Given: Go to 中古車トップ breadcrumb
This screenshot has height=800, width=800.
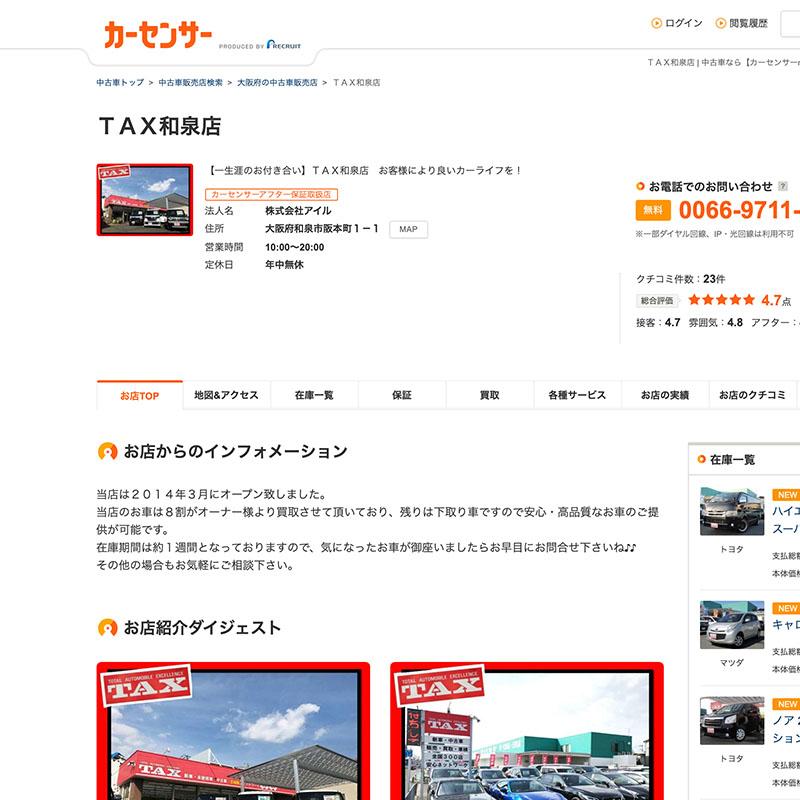Looking at the screenshot, I should pyautogui.click(x=120, y=82).
